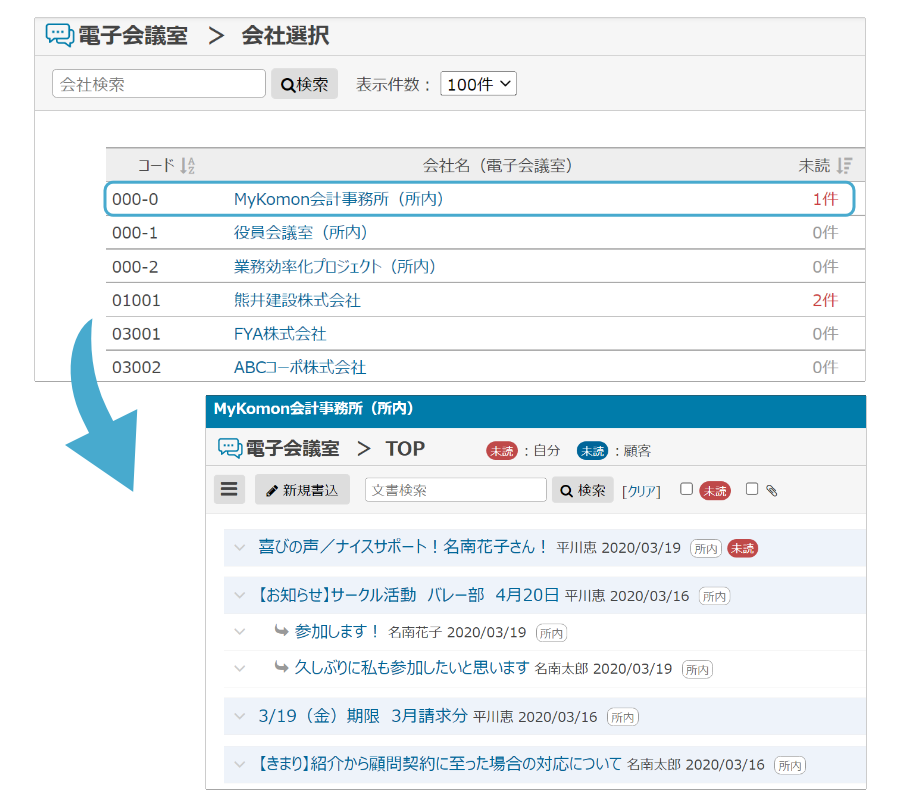Click the chat bubble icon beside 電子会議室 TOP
Screen dimensions: 900x807
pos(230,449)
